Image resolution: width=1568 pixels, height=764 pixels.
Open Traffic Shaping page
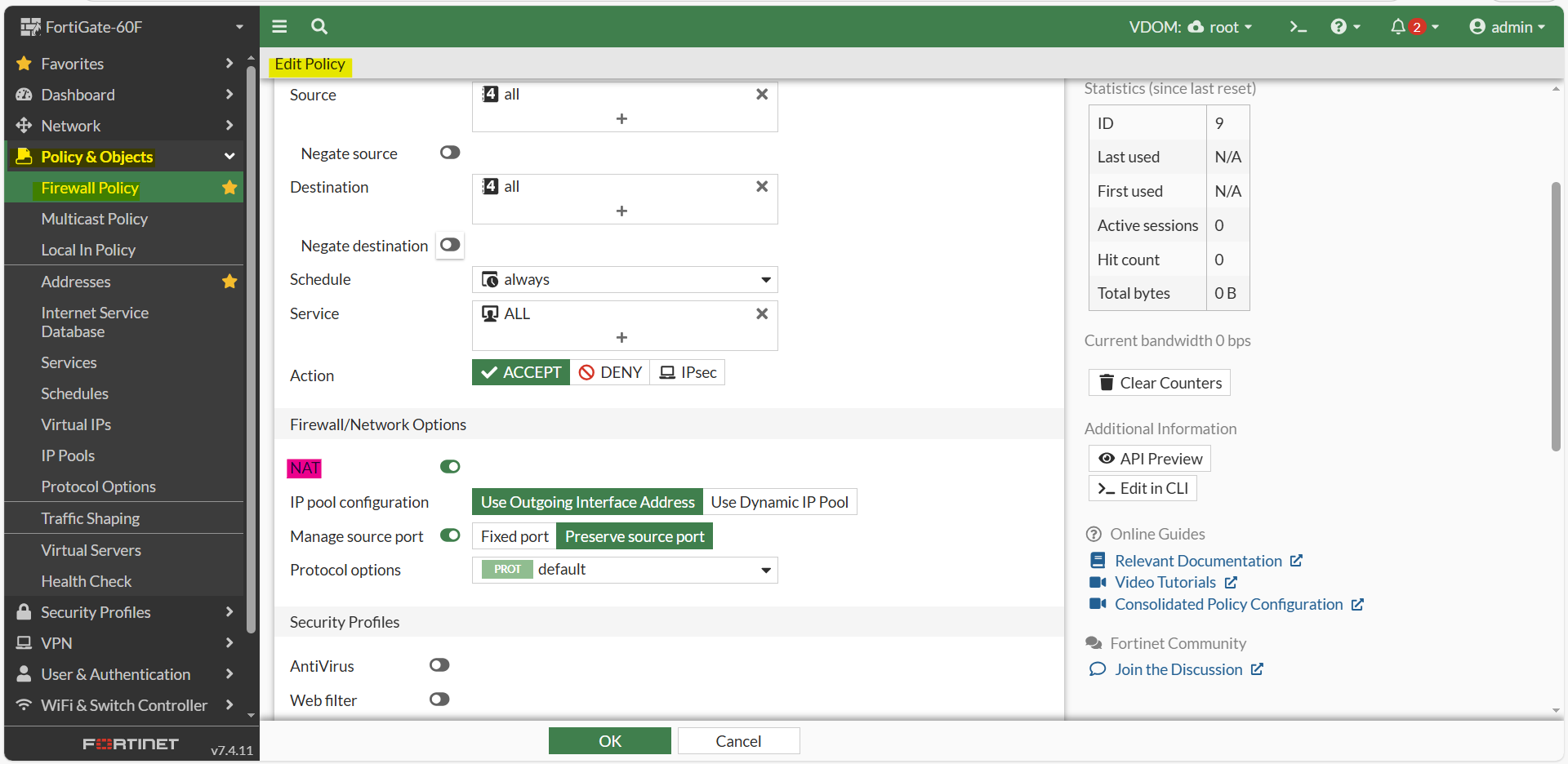point(91,518)
